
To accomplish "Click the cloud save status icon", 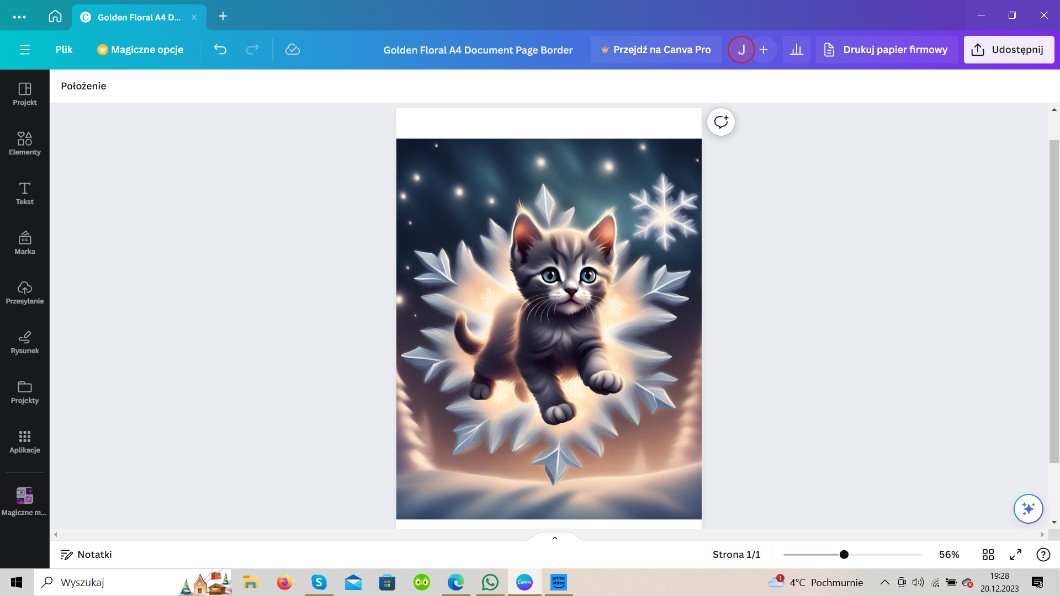I will 292,49.
